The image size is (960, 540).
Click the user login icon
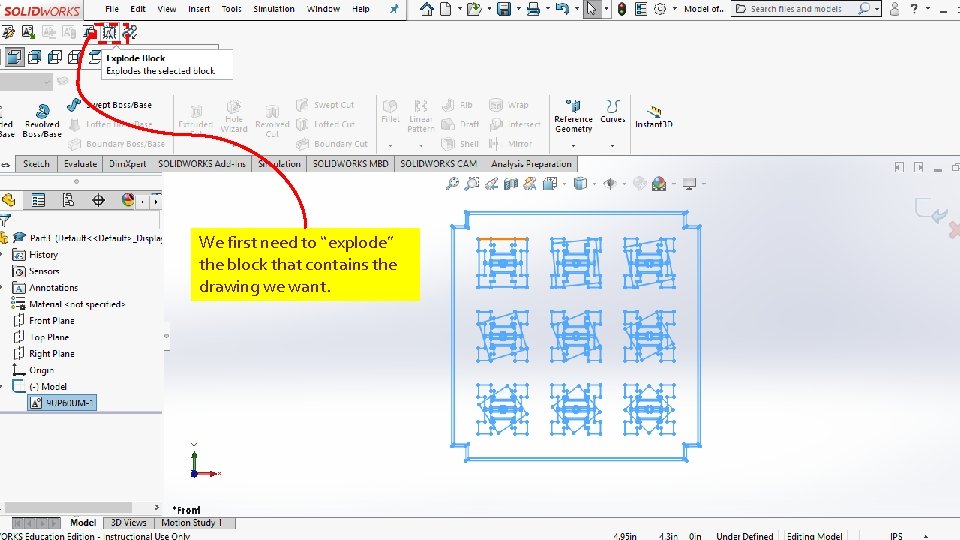(x=894, y=9)
